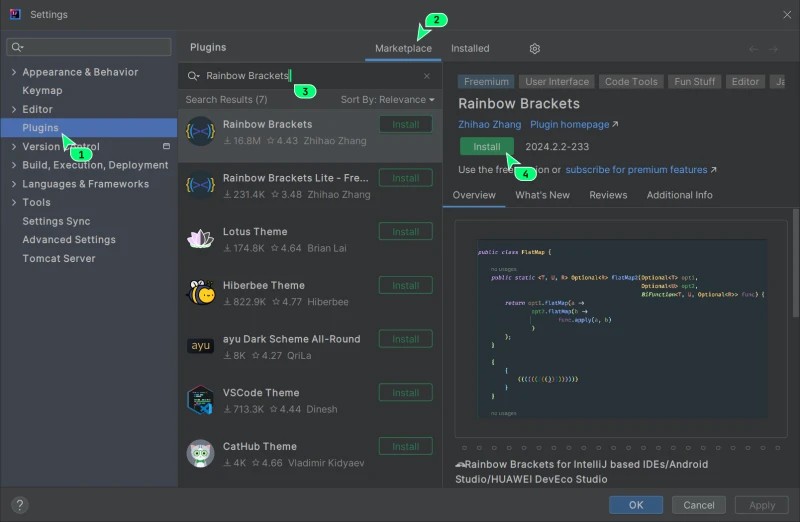Open Zhihao Zhang vendor link in details
The width and height of the screenshot is (800, 522).
click(489, 125)
